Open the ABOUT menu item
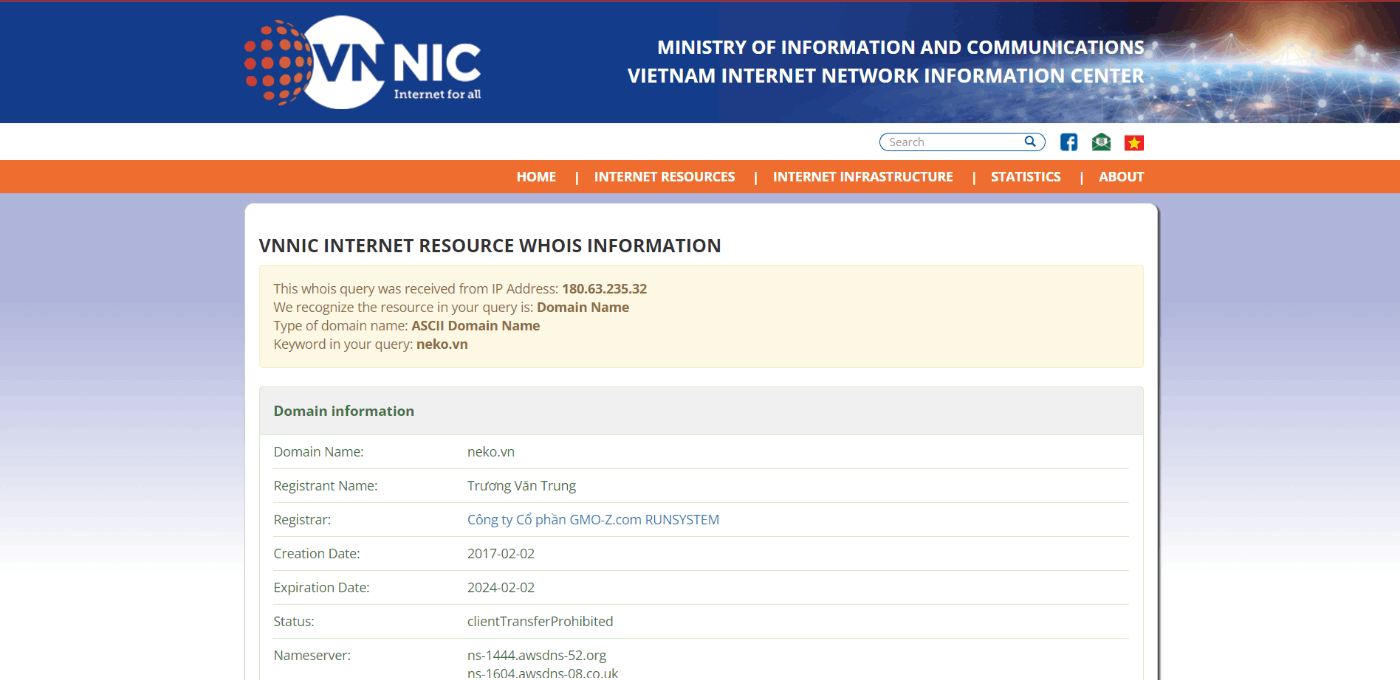Viewport: 1400px width, 680px height. (1121, 177)
